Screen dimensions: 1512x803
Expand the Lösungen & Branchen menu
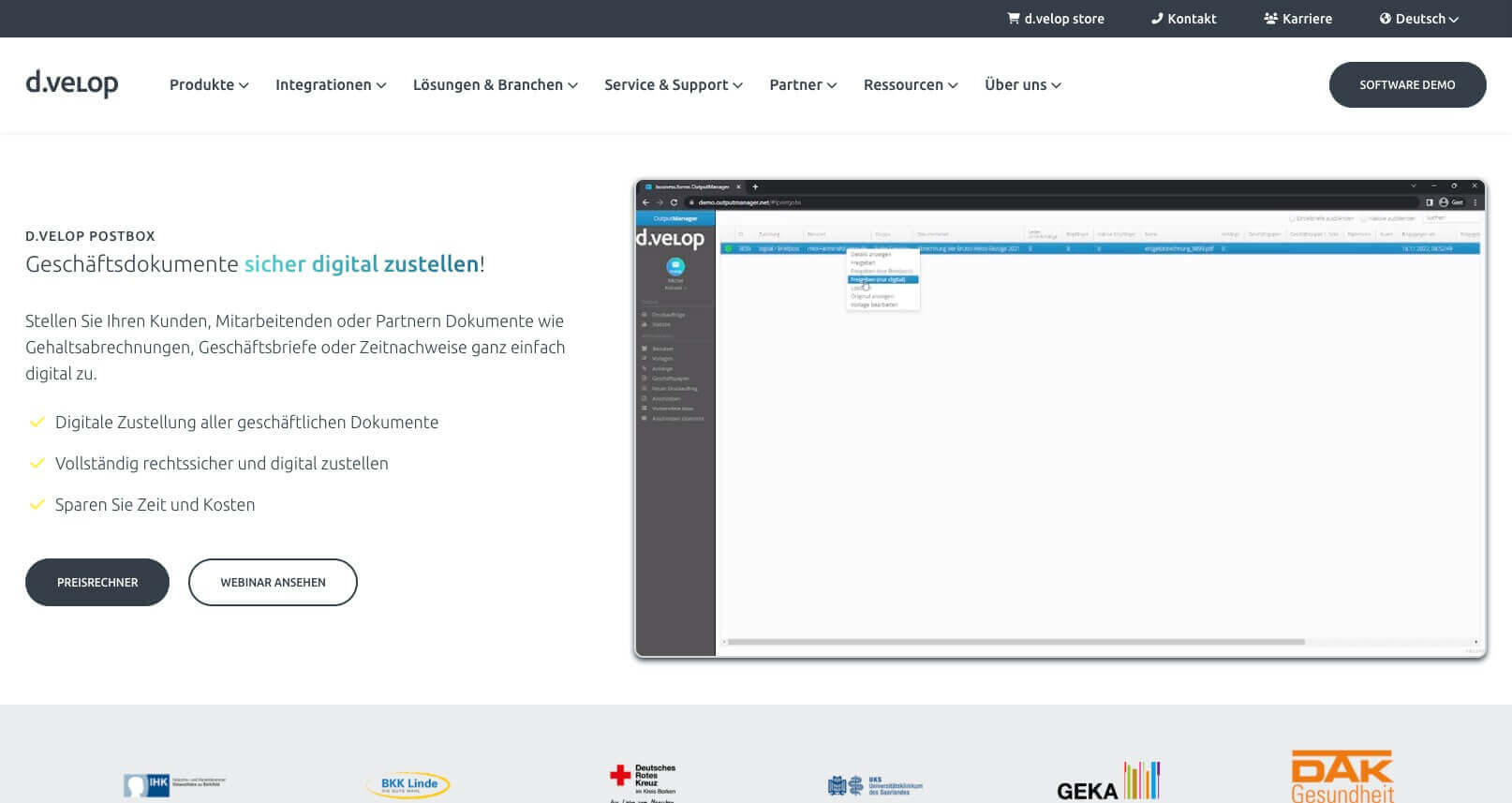[496, 84]
